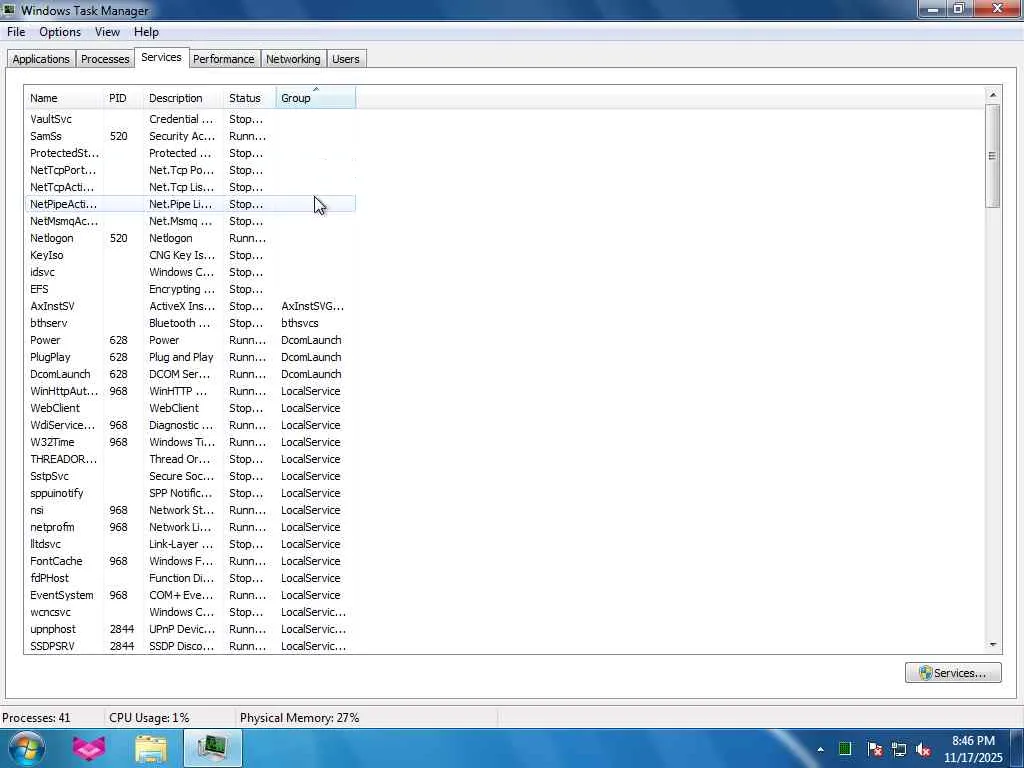This screenshot has height=768, width=1024.
Task: Open the Options menu
Action: coord(60,32)
